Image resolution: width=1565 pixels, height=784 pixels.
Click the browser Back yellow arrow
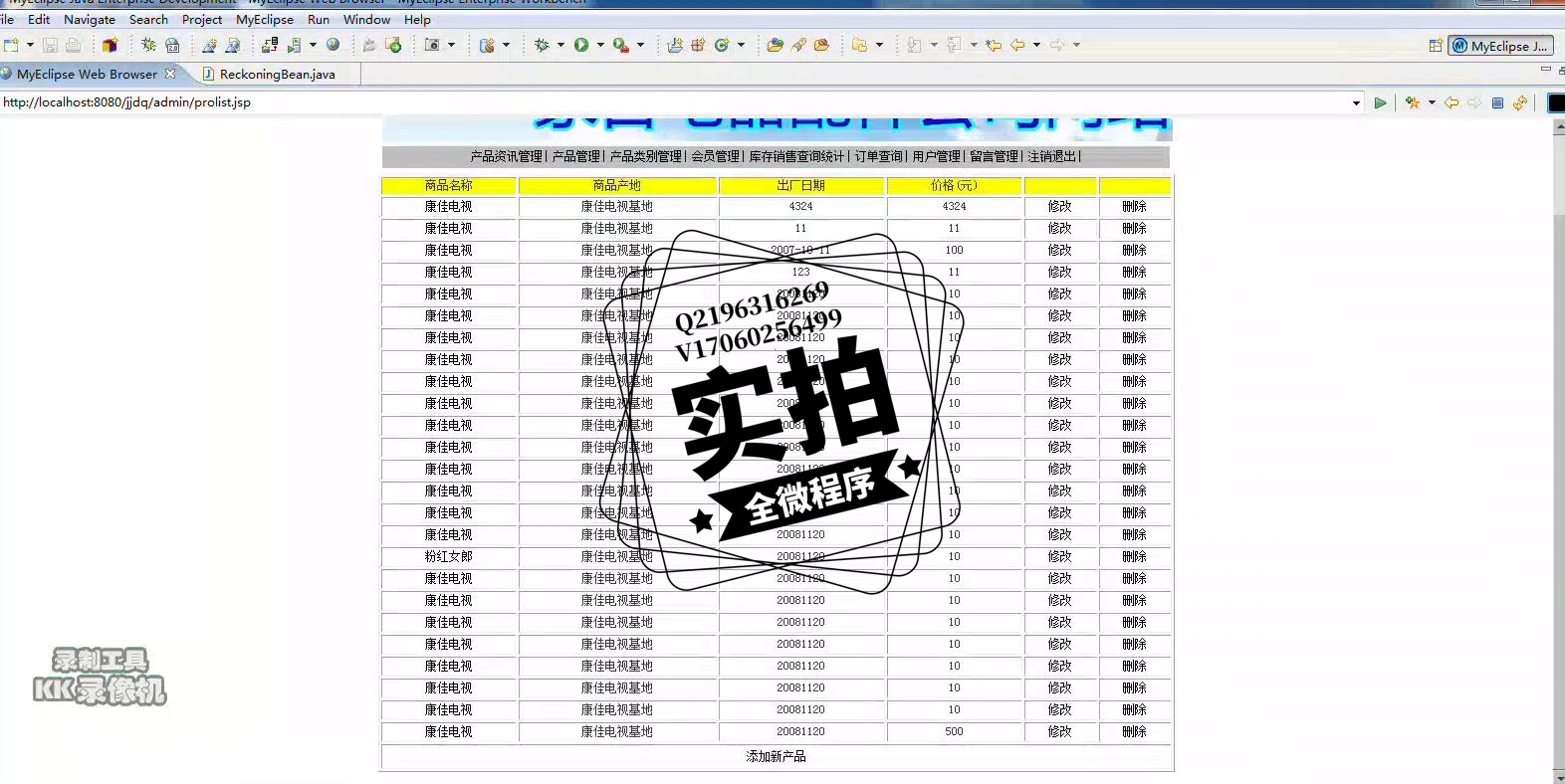[x=1452, y=102]
